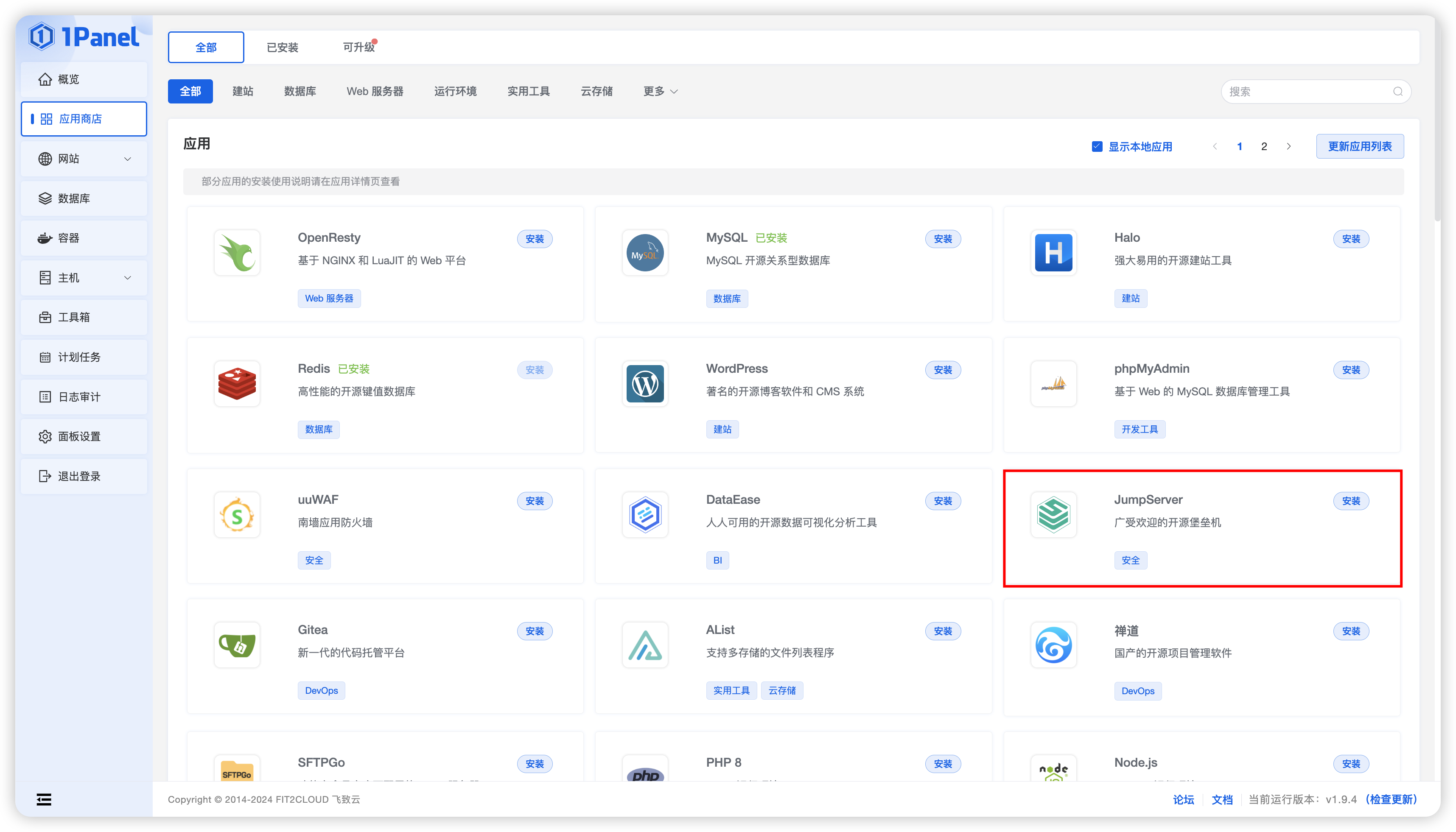
Task: Filter by 运行环境 category
Action: [455, 92]
